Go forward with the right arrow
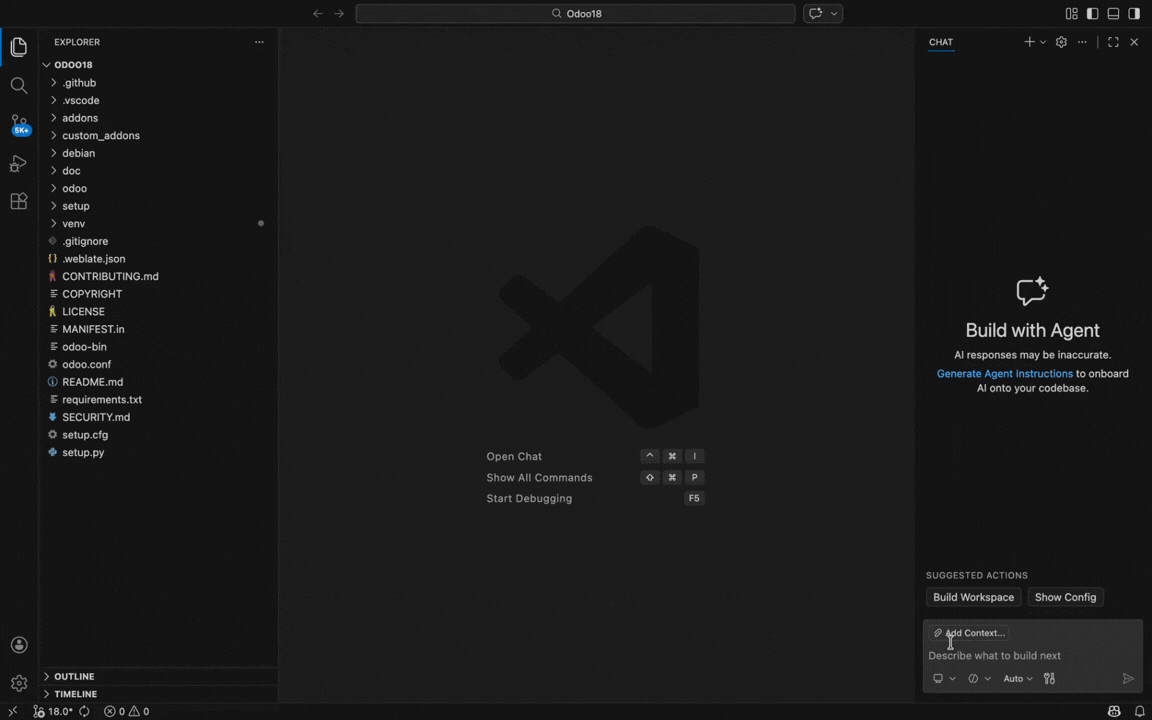Viewport: 1152px width, 720px height. (339, 13)
